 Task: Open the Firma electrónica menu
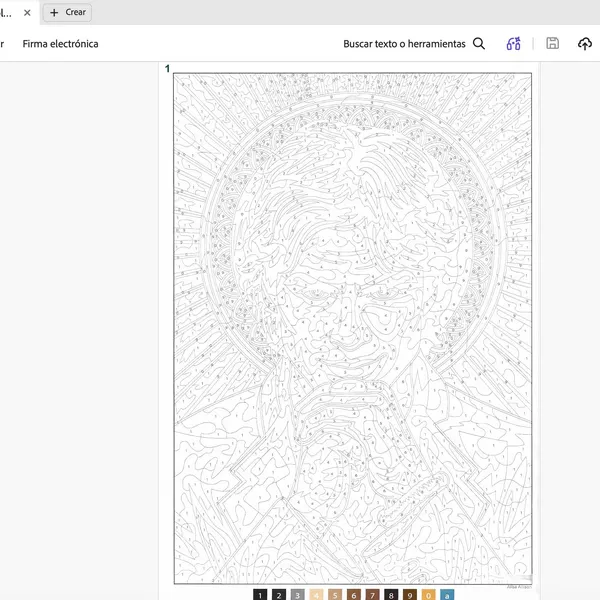click(60, 44)
